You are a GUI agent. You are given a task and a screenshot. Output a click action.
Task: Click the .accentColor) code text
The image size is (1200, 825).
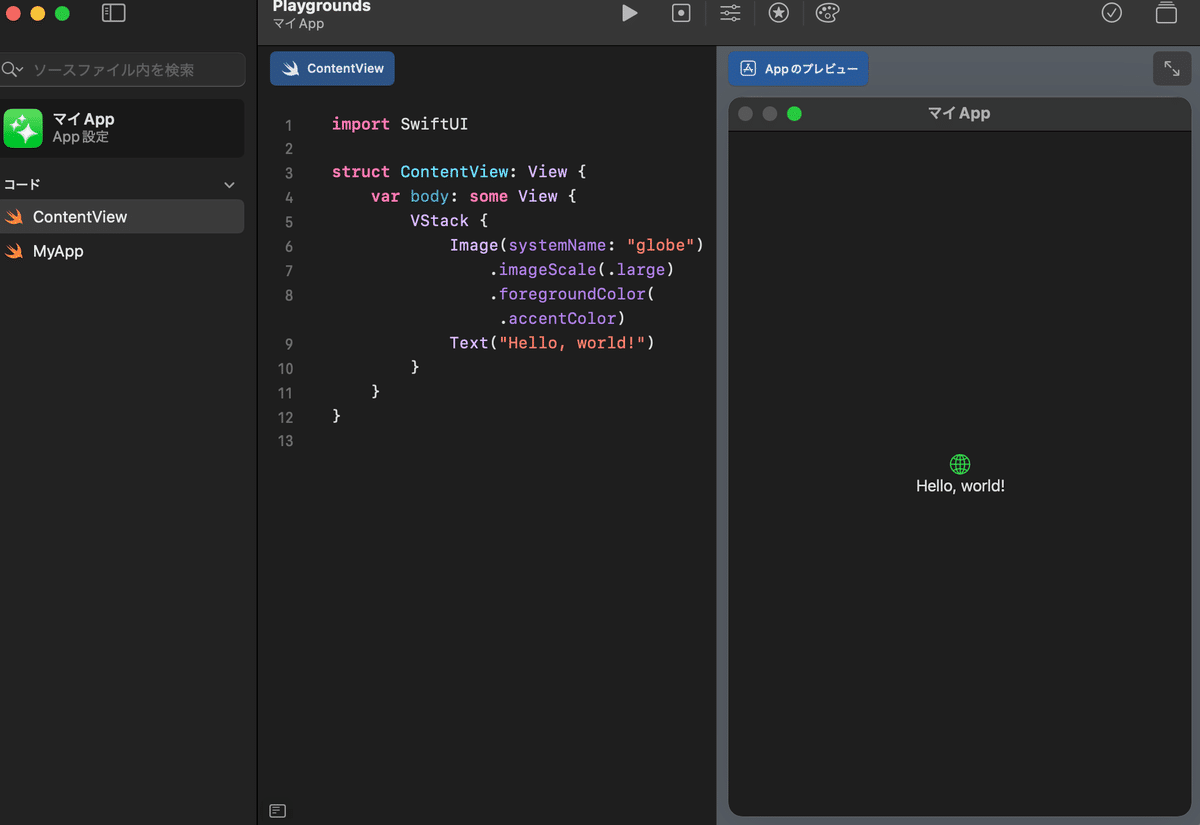pos(562,319)
